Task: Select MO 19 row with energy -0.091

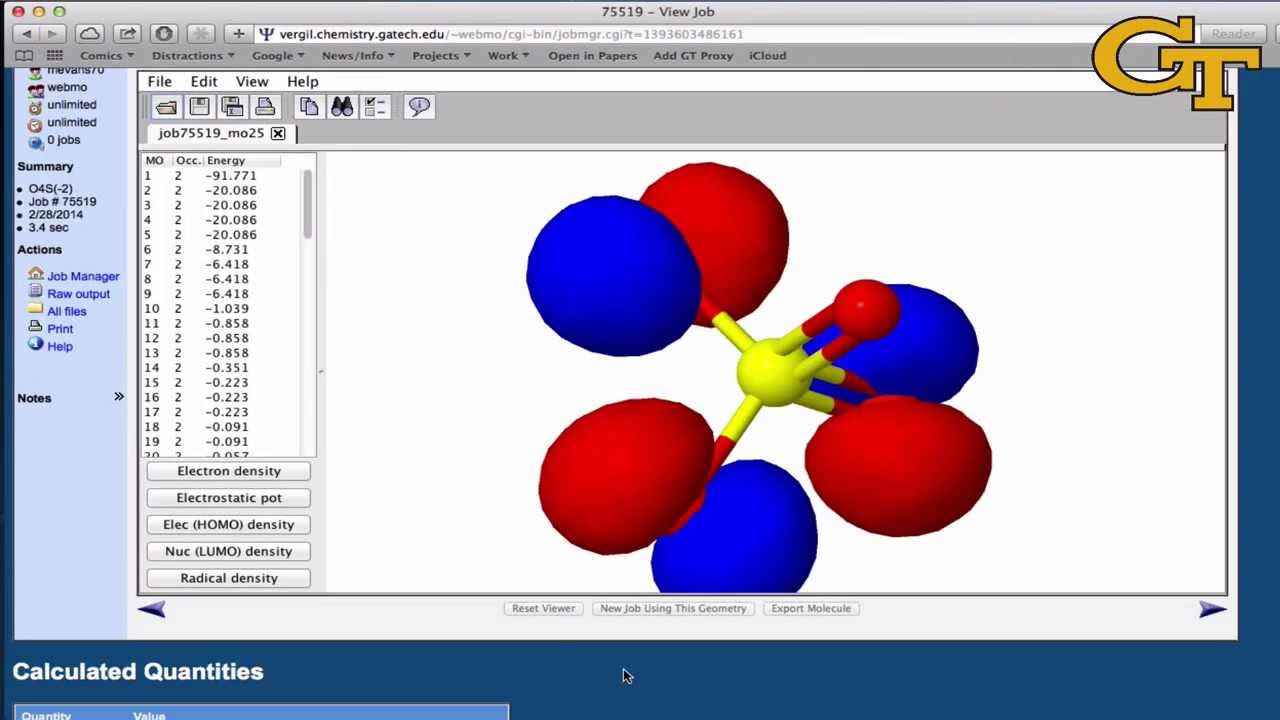Action: tap(222, 442)
